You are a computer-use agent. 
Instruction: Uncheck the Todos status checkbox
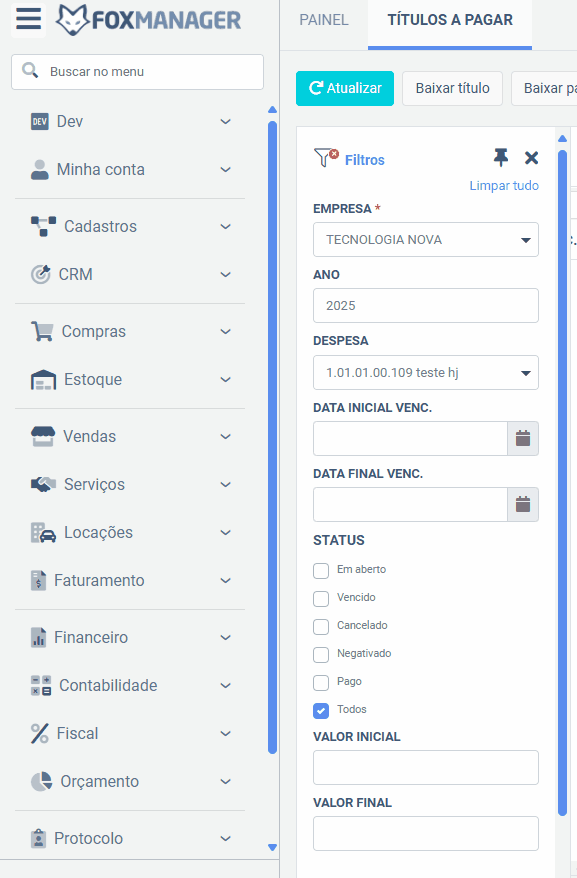[x=321, y=711]
